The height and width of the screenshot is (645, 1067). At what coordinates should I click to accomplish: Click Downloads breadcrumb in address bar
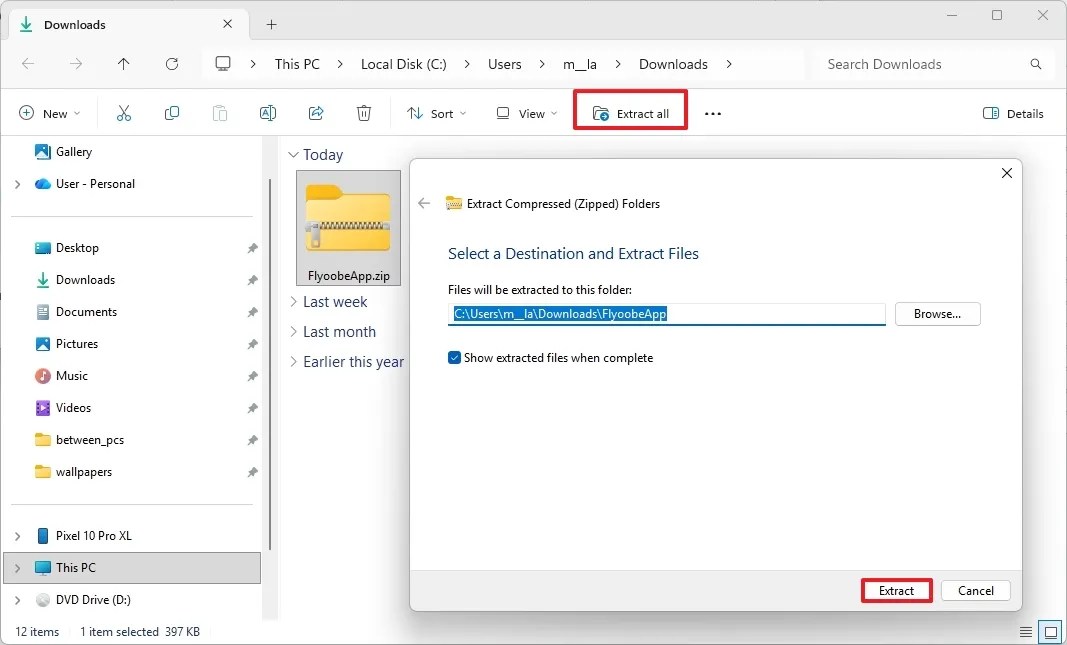(x=673, y=64)
